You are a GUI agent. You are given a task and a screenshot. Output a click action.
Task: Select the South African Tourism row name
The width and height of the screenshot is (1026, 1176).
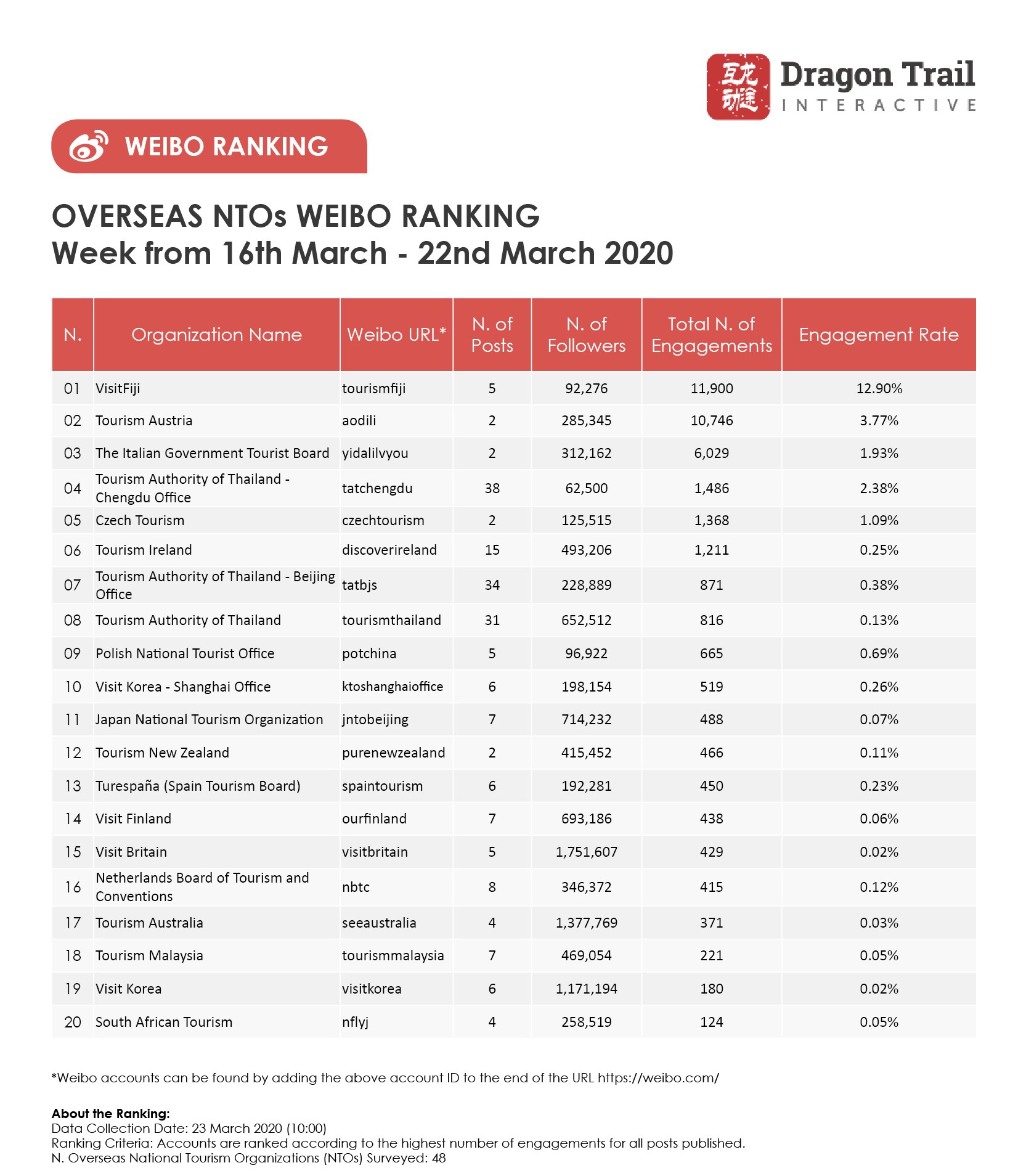pyautogui.click(x=164, y=1022)
